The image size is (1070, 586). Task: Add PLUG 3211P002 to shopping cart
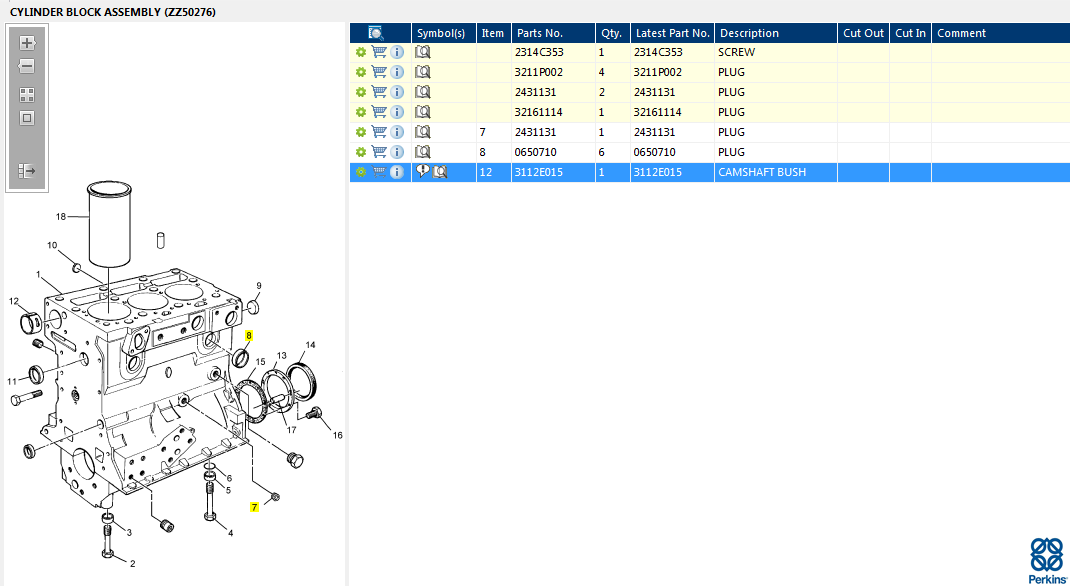pos(379,72)
